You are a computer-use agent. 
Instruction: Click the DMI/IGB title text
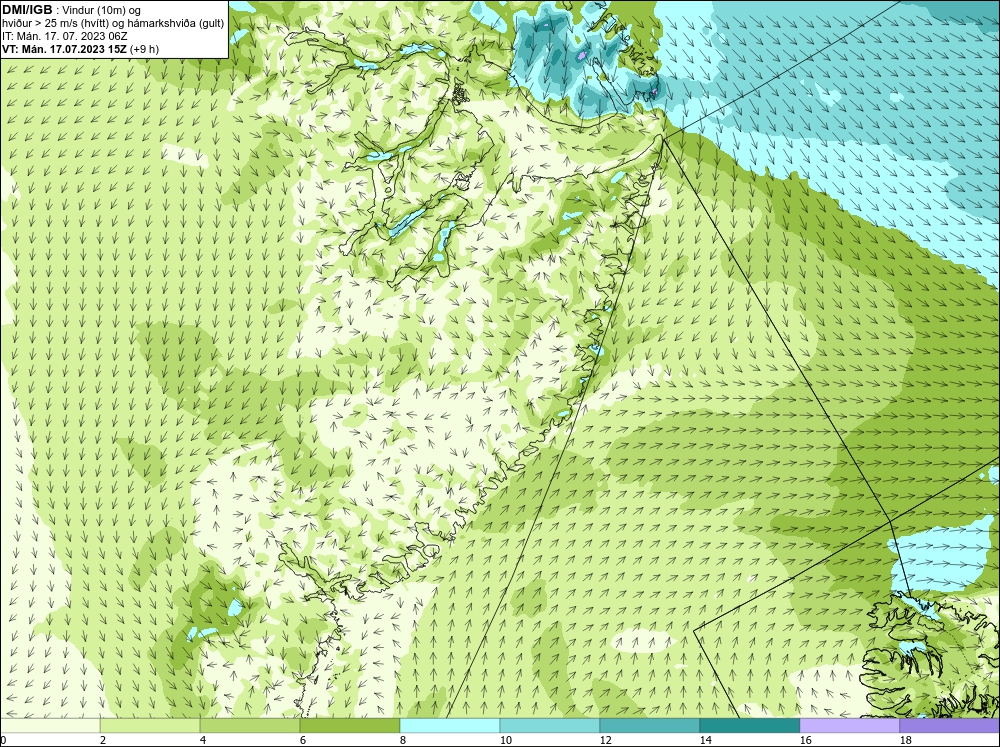point(27,10)
